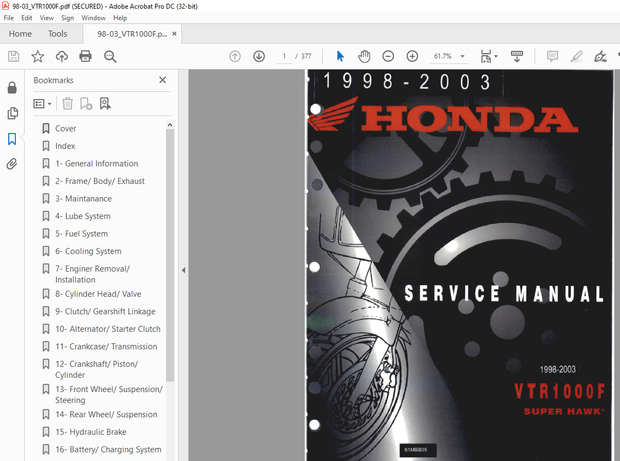Open the Fit page options
This screenshot has width=620, height=461.
point(489,57)
